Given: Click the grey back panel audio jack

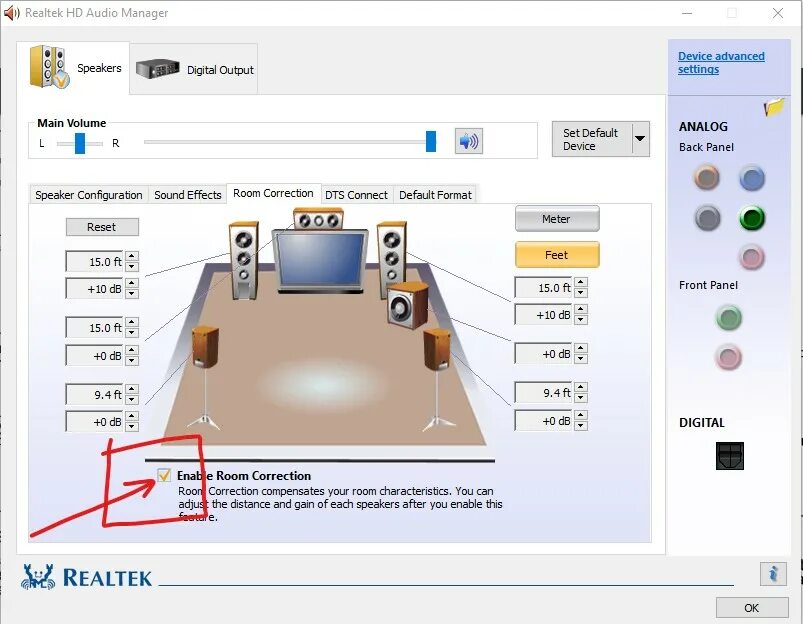Looking at the screenshot, I should point(708,218).
